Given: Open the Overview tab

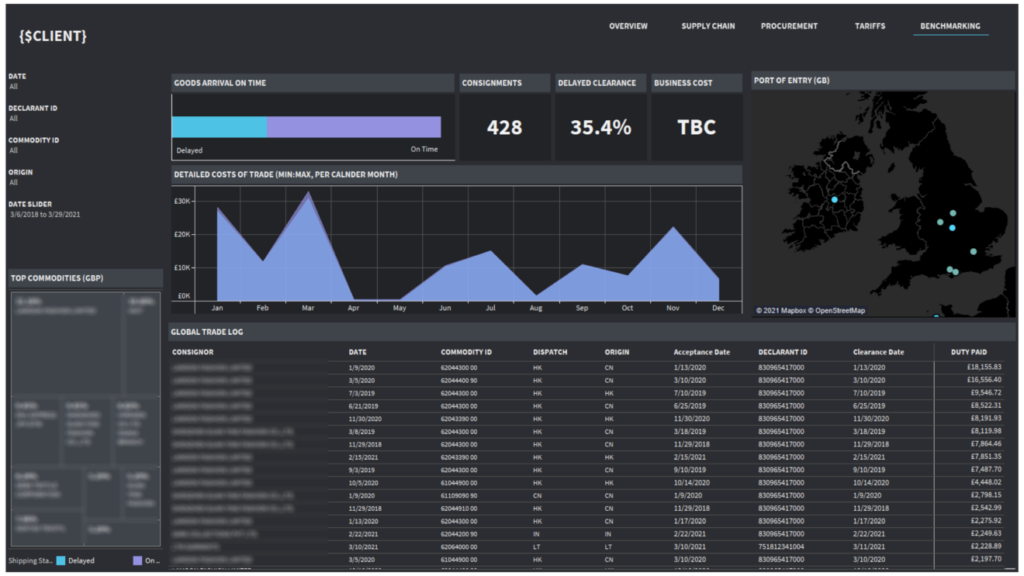Looking at the screenshot, I should coord(628,26).
